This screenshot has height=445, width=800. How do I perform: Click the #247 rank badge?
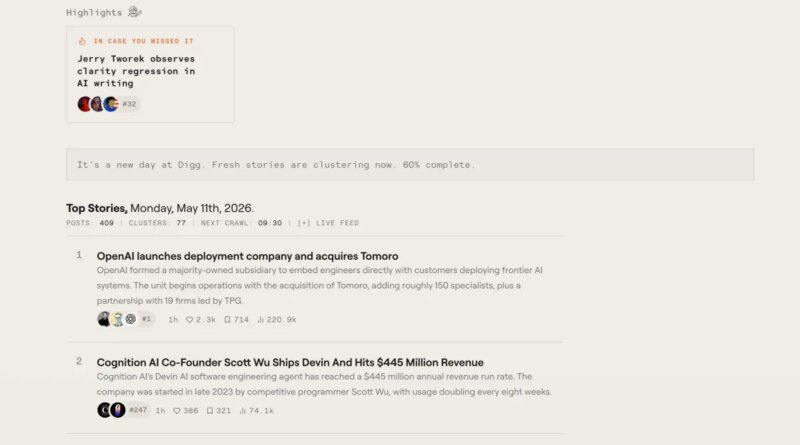(x=138, y=410)
